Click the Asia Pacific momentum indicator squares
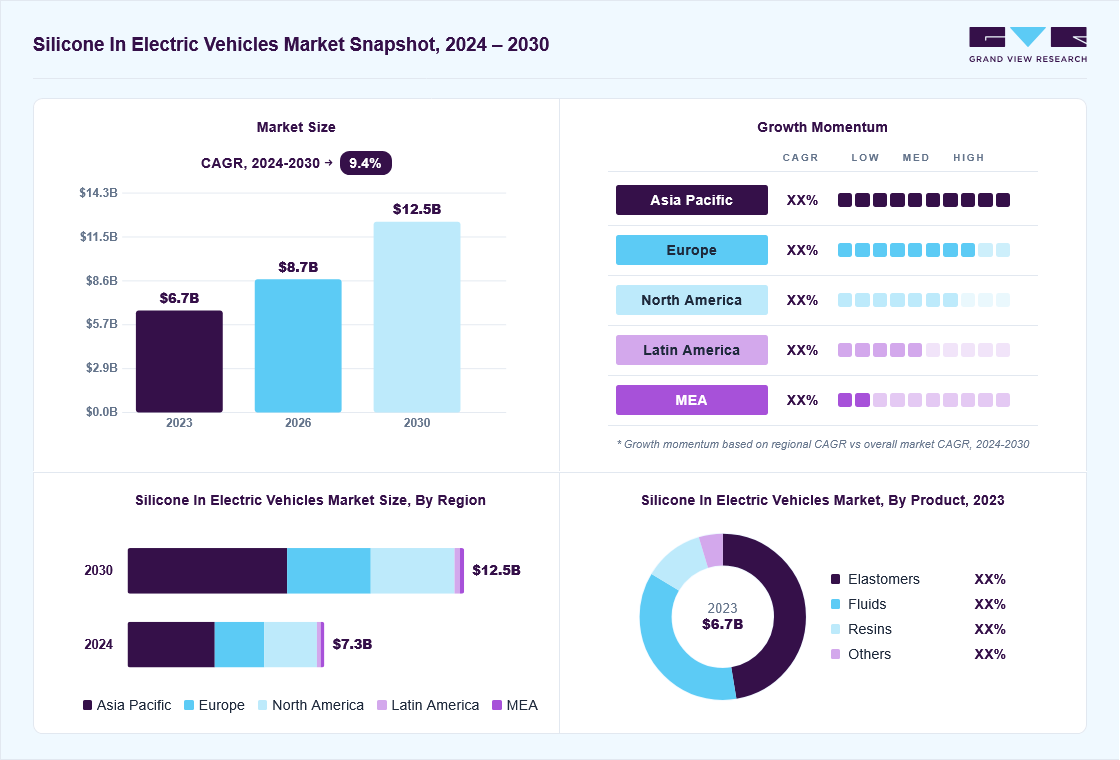 pyautogui.click(x=924, y=200)
